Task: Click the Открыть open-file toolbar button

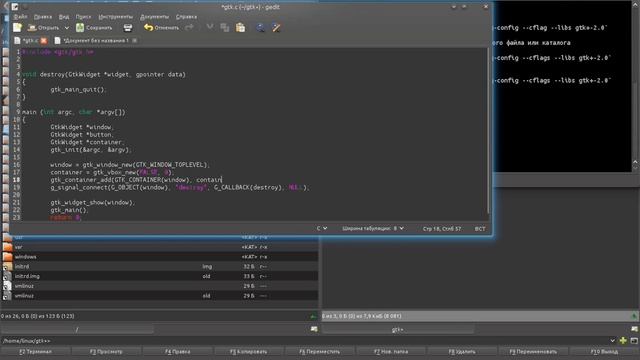Action: click(43, 28)
